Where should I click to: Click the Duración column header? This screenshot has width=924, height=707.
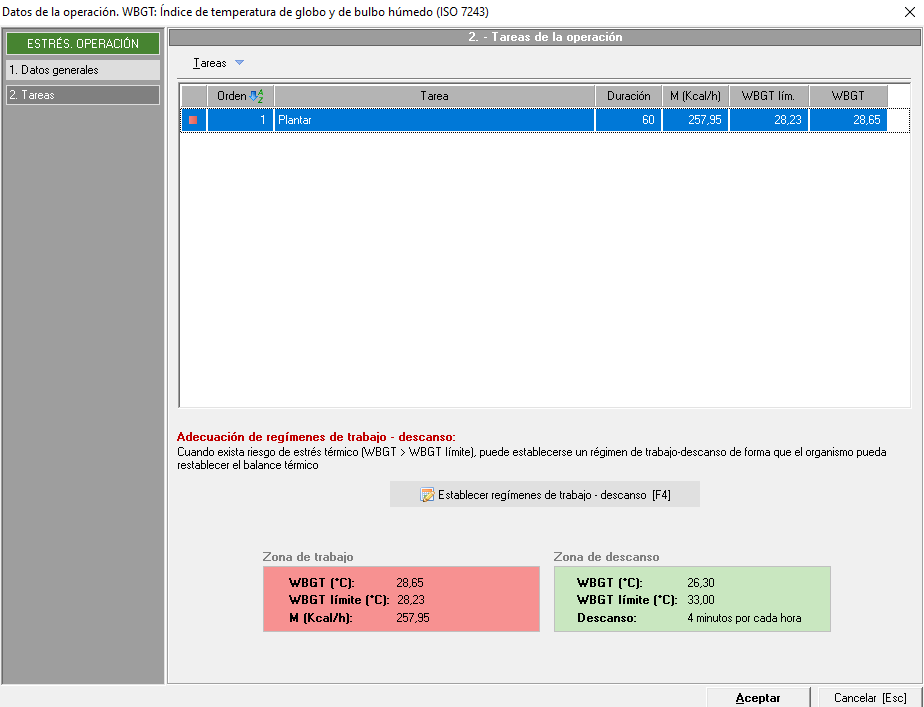click(628, 96)
